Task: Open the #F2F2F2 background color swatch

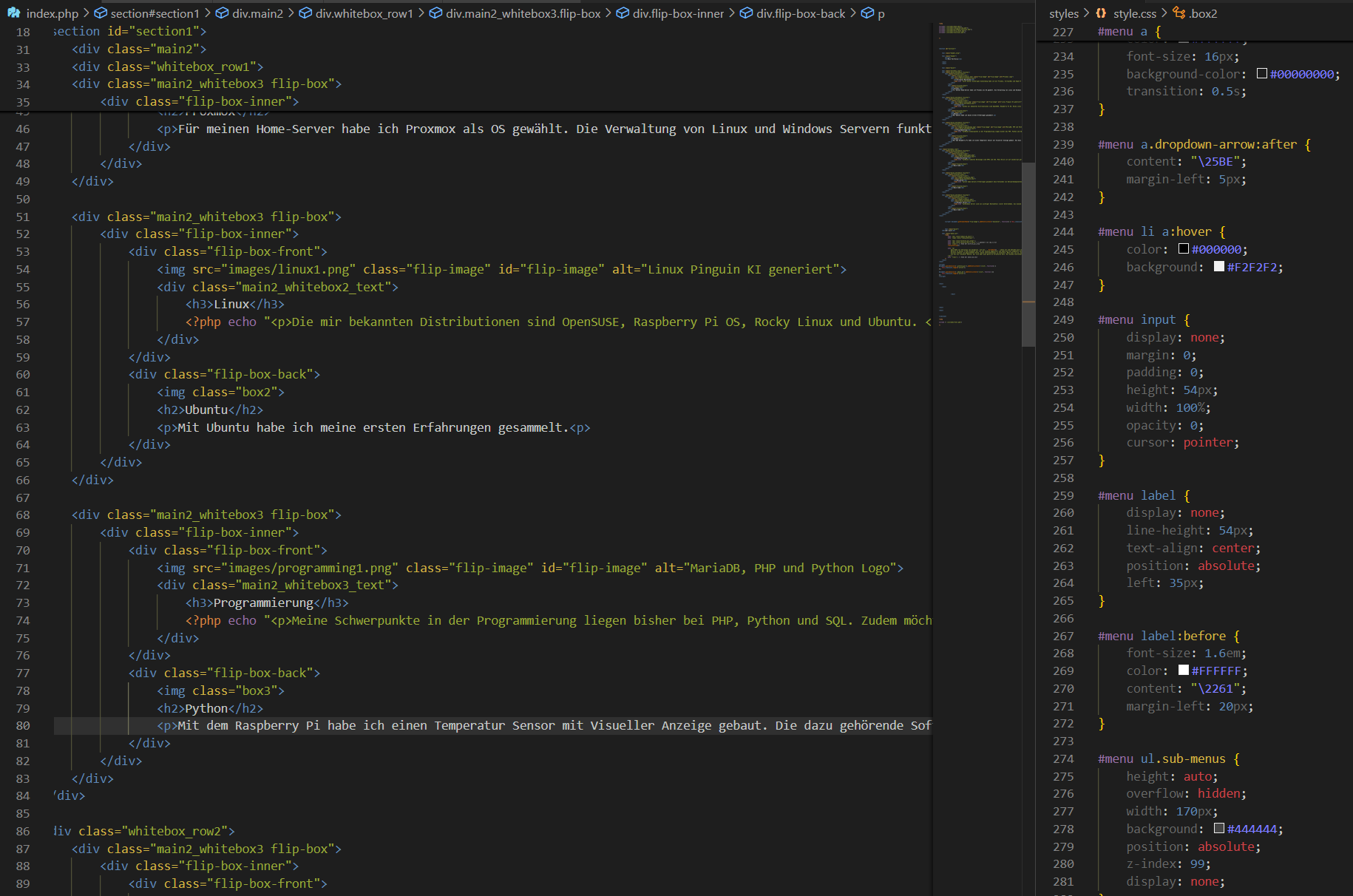Action: pos(1219,267)
